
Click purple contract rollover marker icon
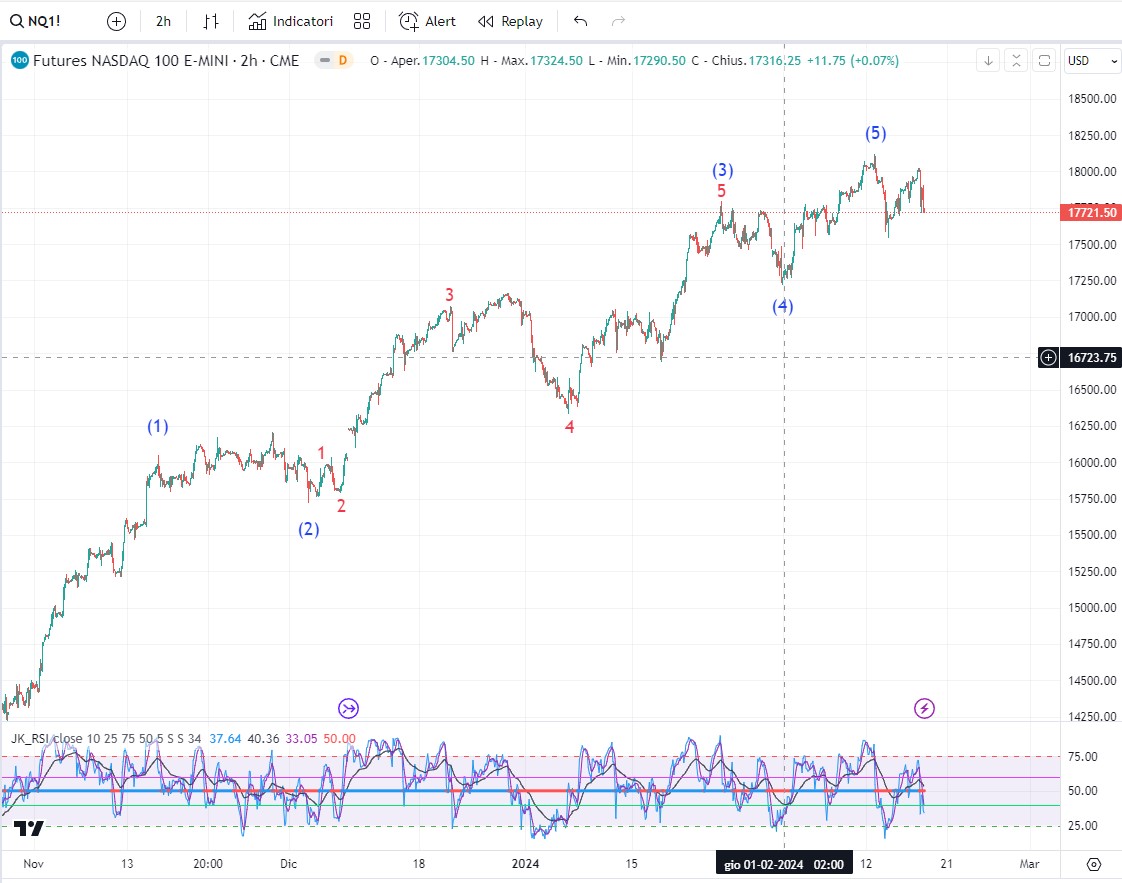coord(348,708)
